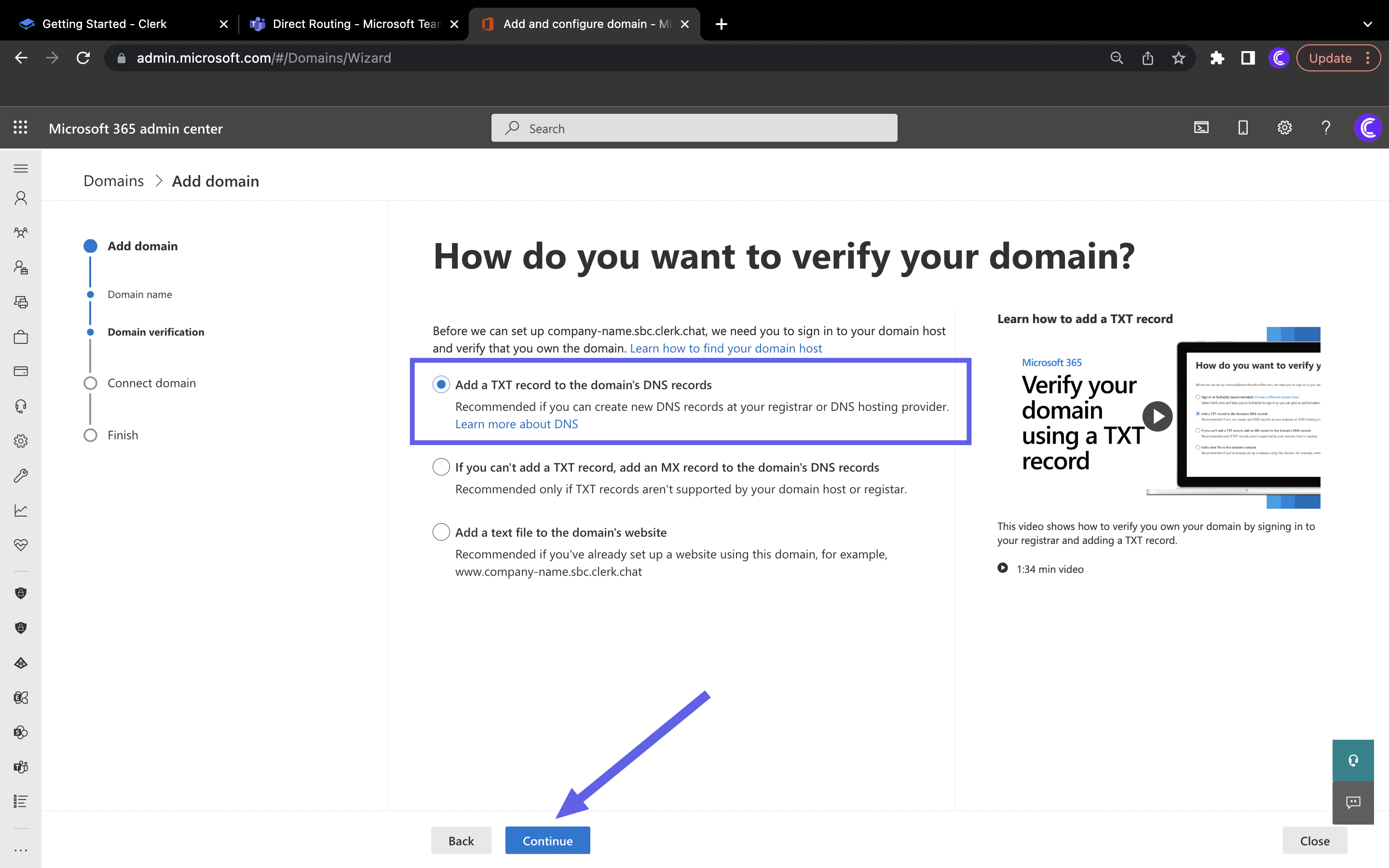Open browser profile avatar in toolbar
Viewport: 1389px width, 868px height.
(x=1279, y=57)
